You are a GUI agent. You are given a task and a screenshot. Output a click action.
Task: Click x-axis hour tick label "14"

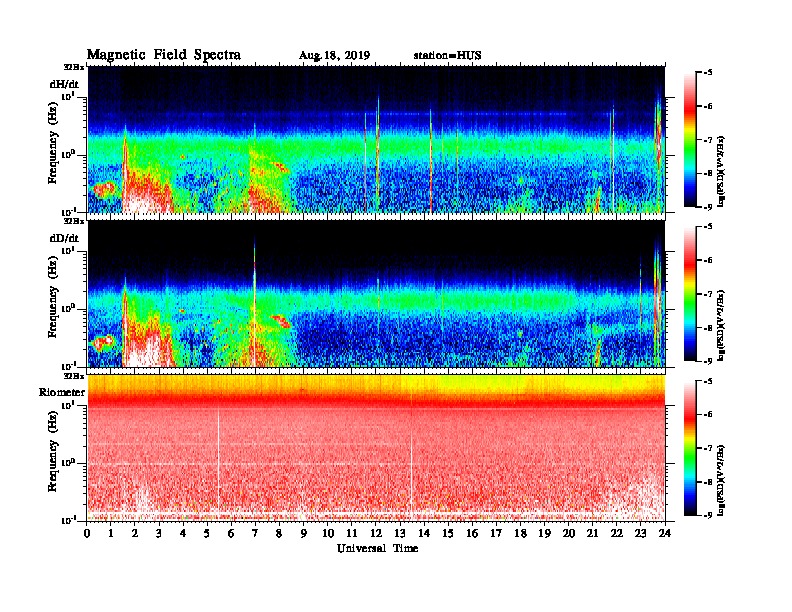coord(424,533)
